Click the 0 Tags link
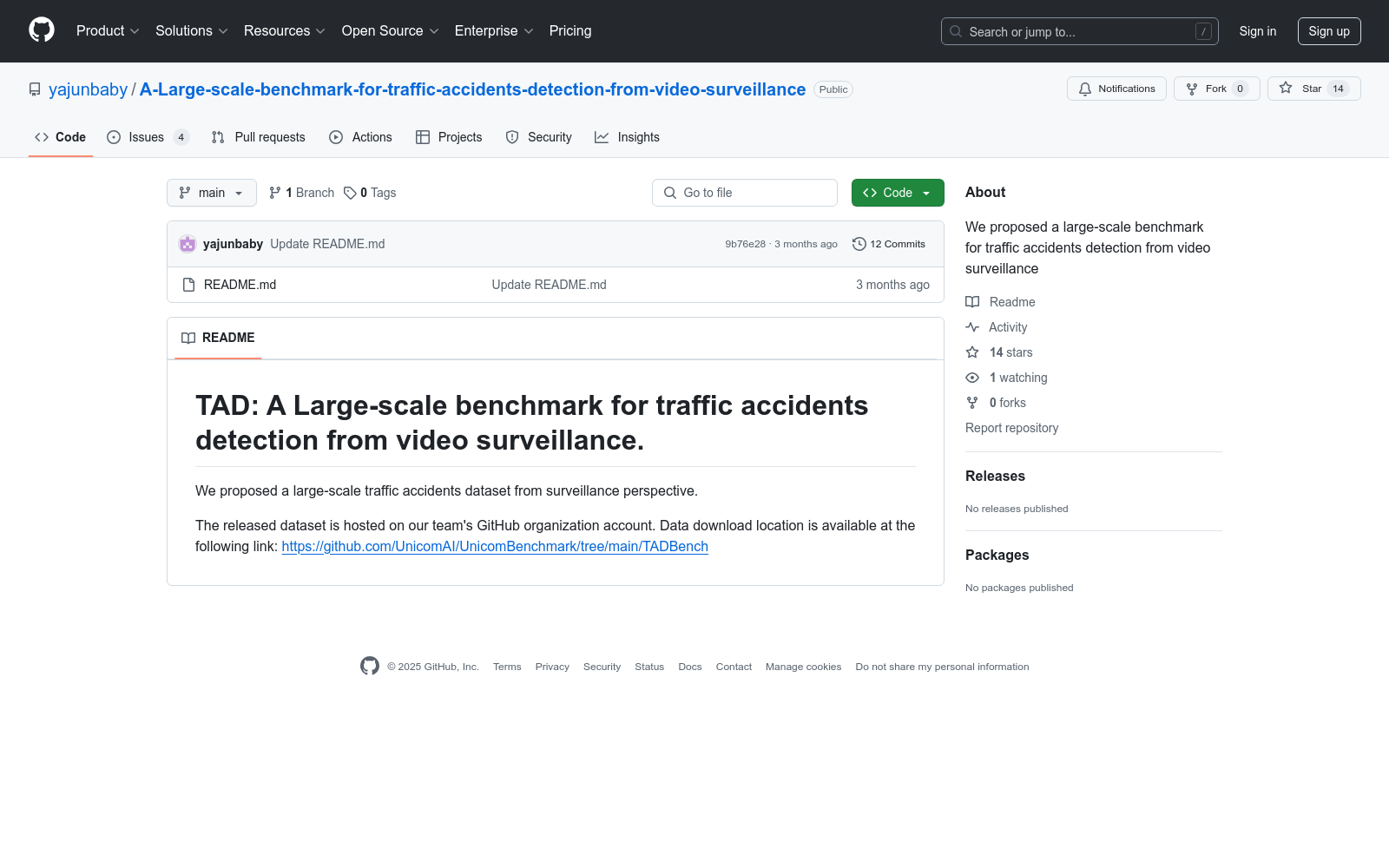The image size is (1389, 868). tap(370, 193)
